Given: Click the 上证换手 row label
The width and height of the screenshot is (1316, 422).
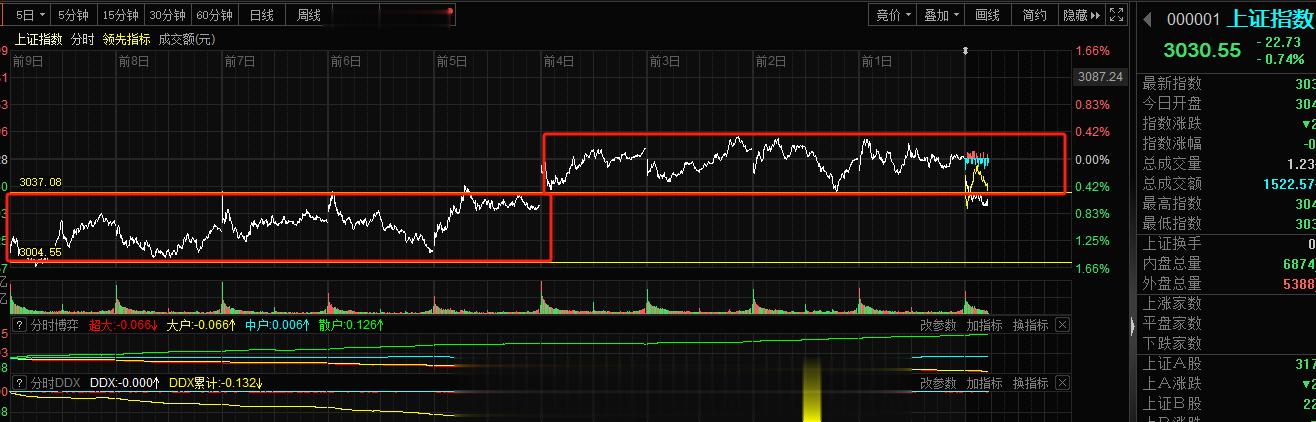Looking at the screenshot, I should point(1172,243).
